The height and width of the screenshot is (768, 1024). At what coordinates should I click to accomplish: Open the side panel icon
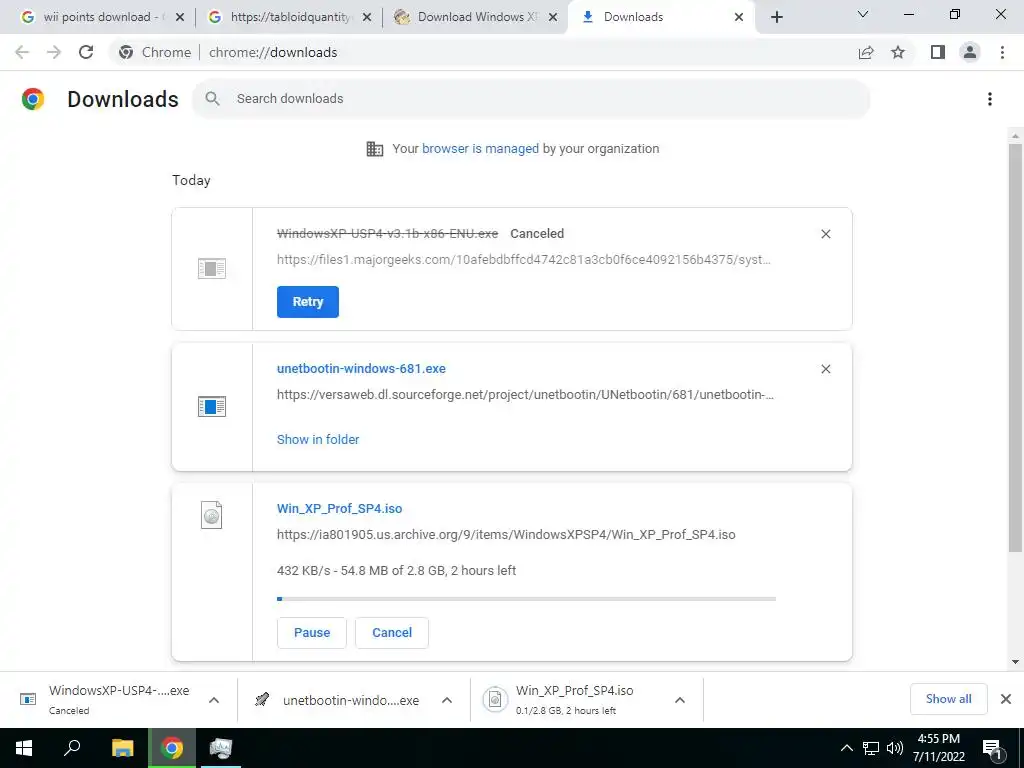[x=938, y=52]
